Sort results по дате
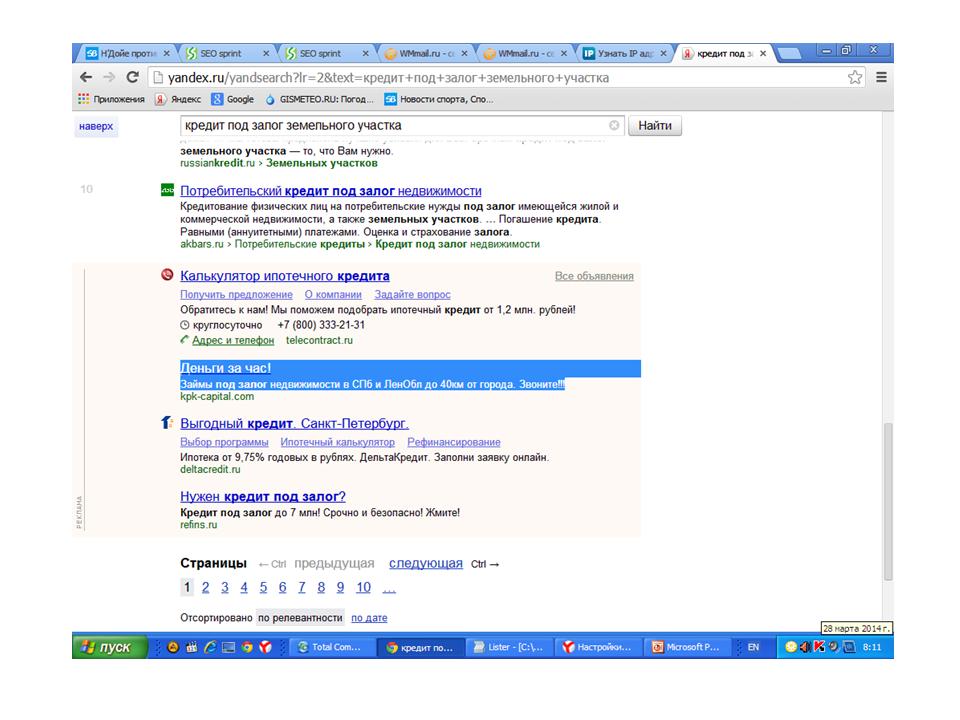The width and height of the screenshot is (960, 720). coord(369,618)
